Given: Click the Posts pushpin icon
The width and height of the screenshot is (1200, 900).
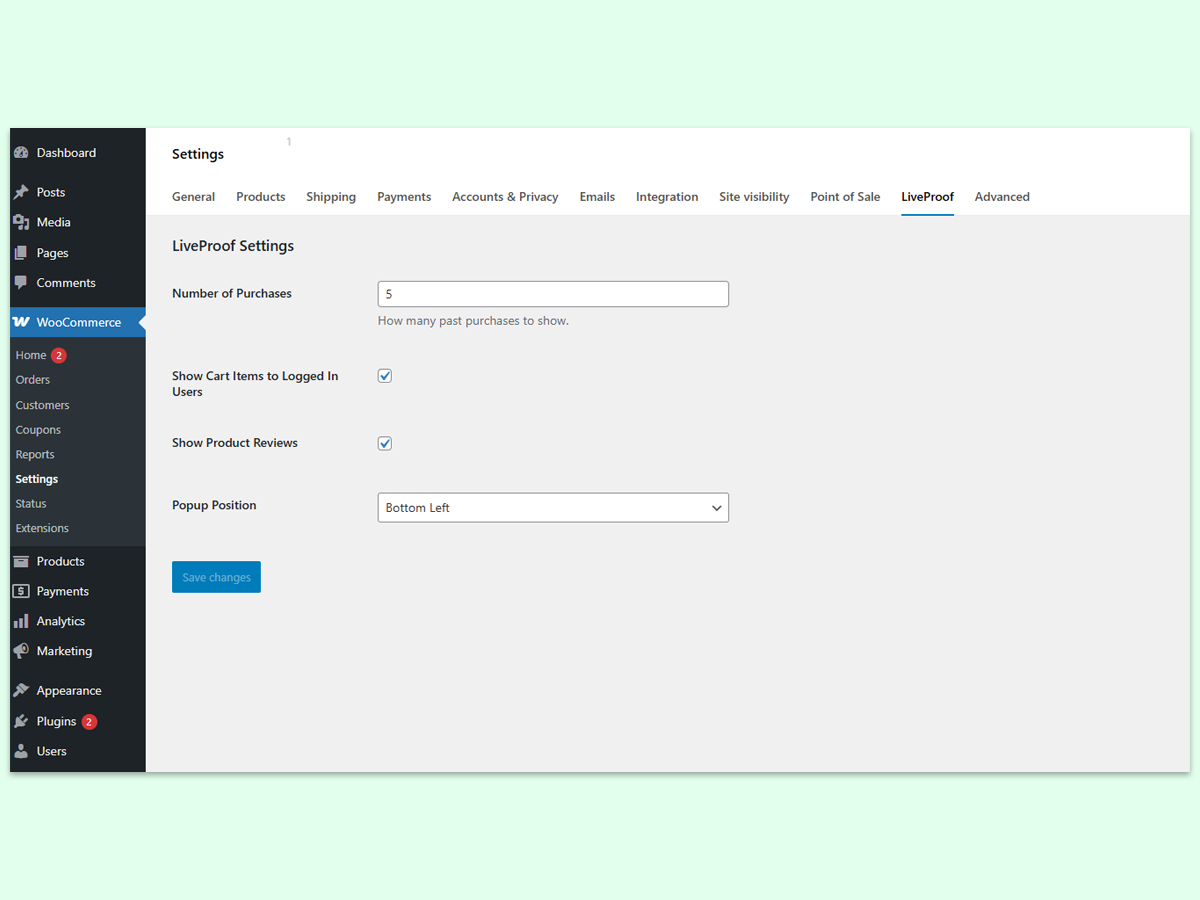Looking at the screenshot, I should click(21, 192).
